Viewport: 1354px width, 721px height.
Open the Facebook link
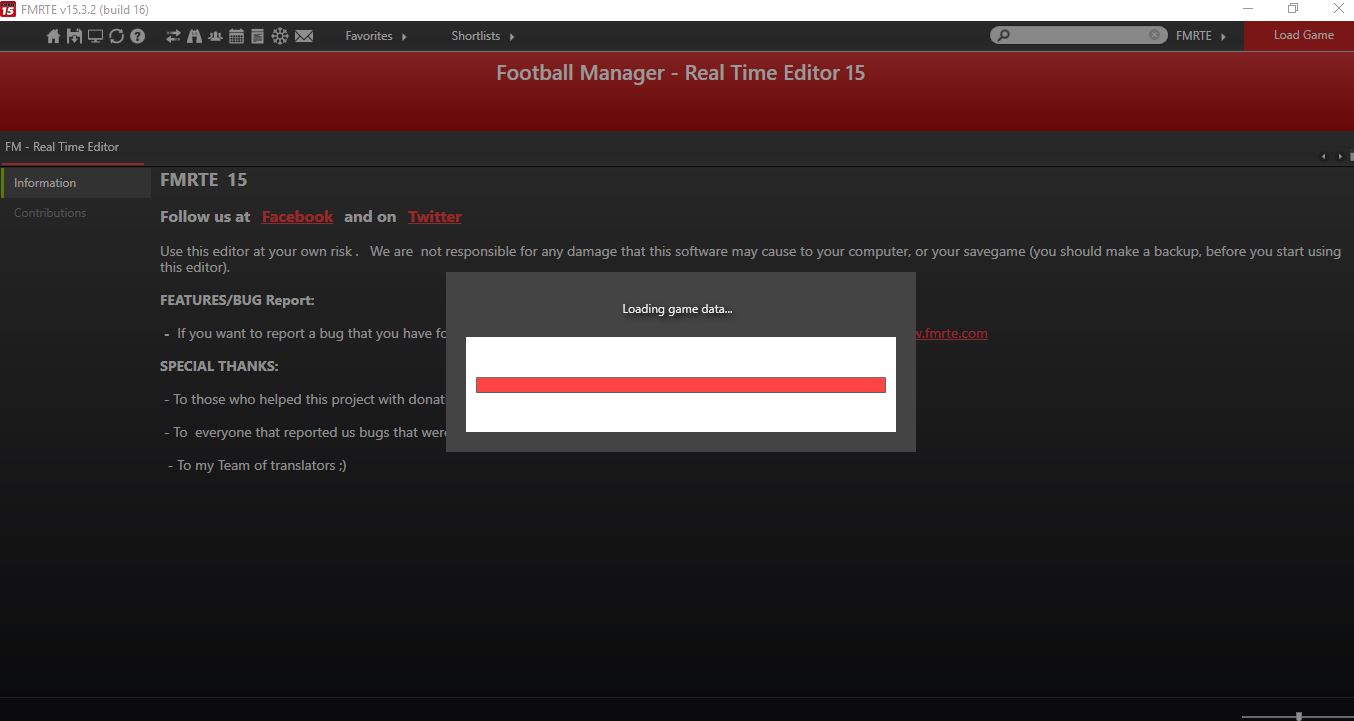click(x=297, y=217)
